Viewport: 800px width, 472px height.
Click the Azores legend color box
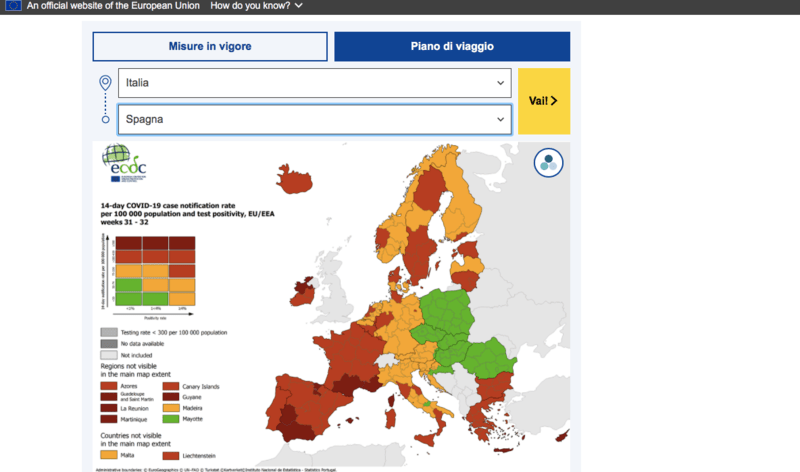point(109,386)
